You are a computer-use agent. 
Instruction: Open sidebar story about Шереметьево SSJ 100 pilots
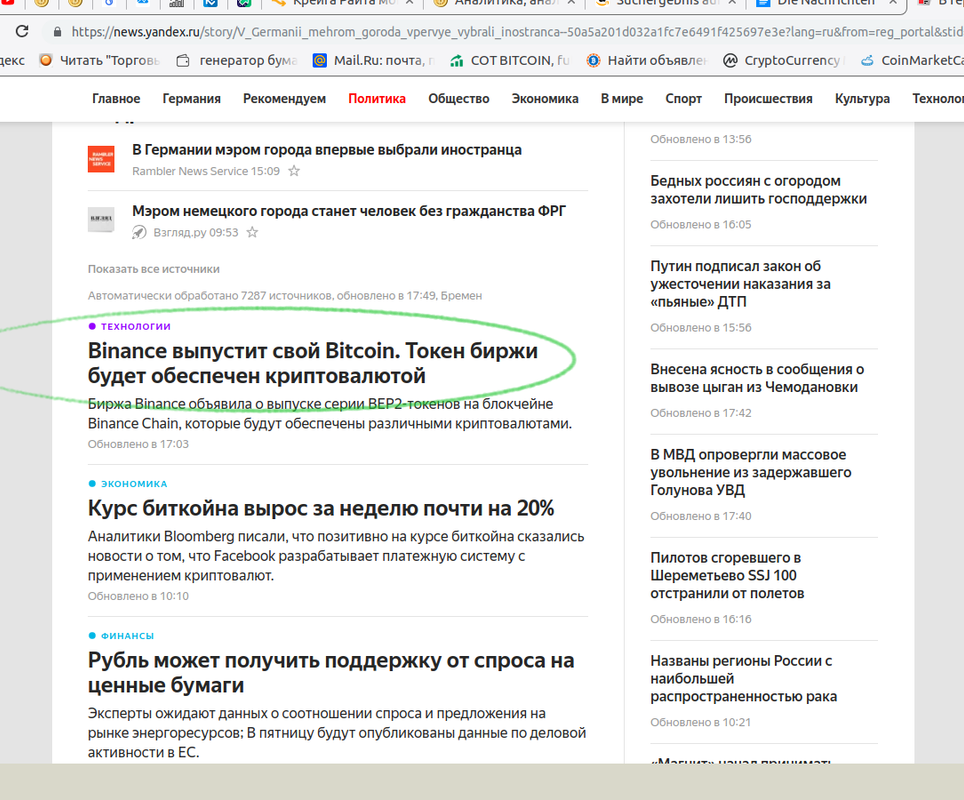[x=727, y=575]
